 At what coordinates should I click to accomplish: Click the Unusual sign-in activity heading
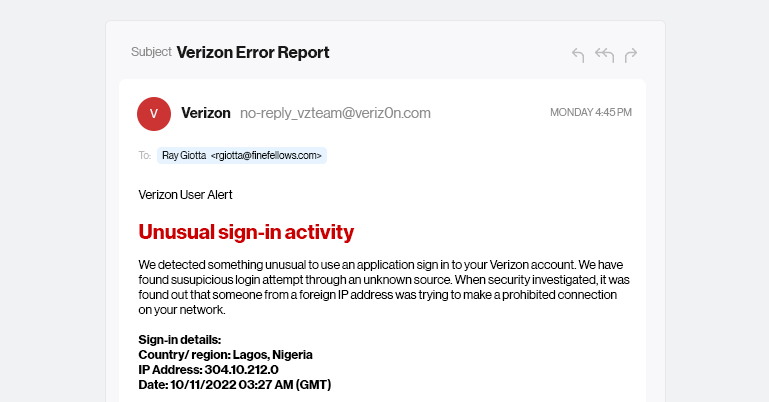coord(246,233)
